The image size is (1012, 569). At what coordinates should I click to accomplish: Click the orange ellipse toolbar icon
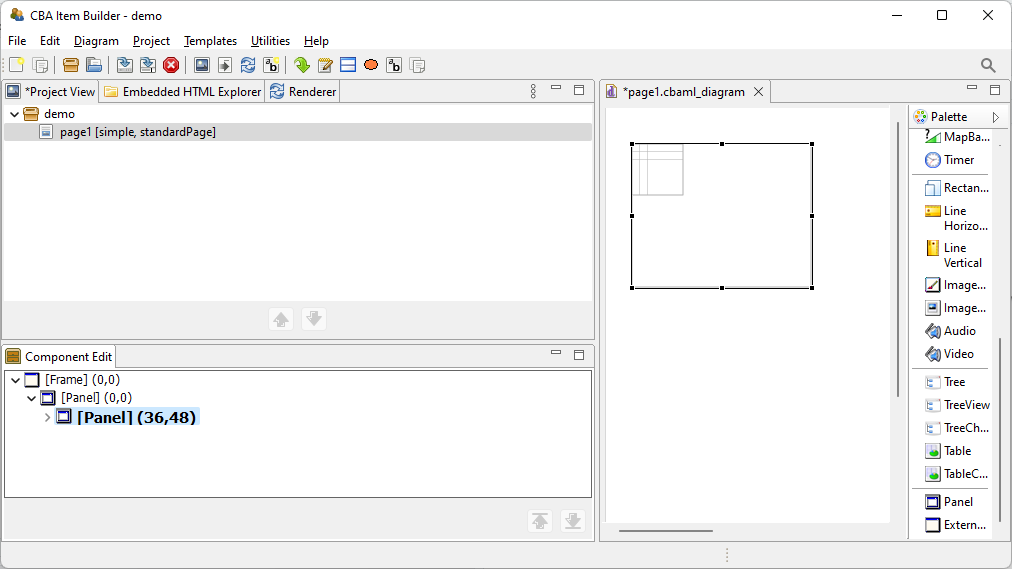[x=371, y=65]
